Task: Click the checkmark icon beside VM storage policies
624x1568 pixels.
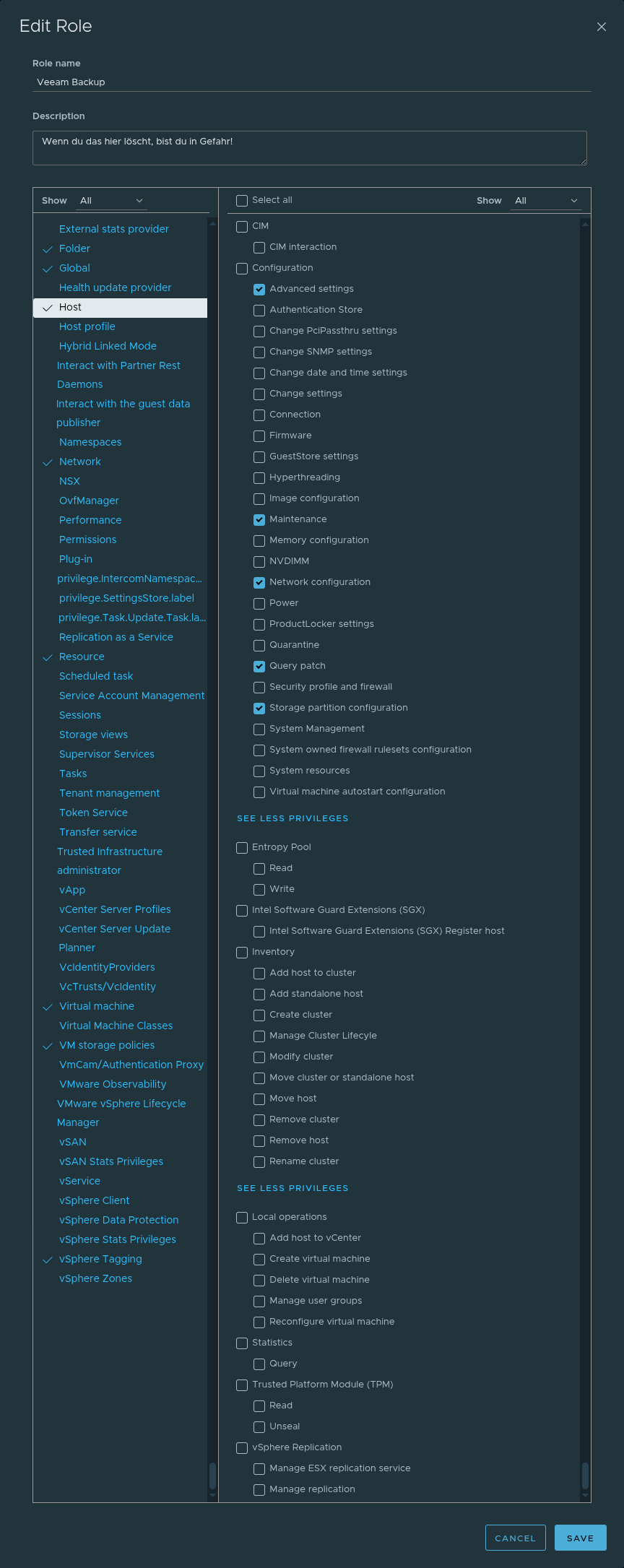Action: pyautogui.click(x=48, y=1046)
